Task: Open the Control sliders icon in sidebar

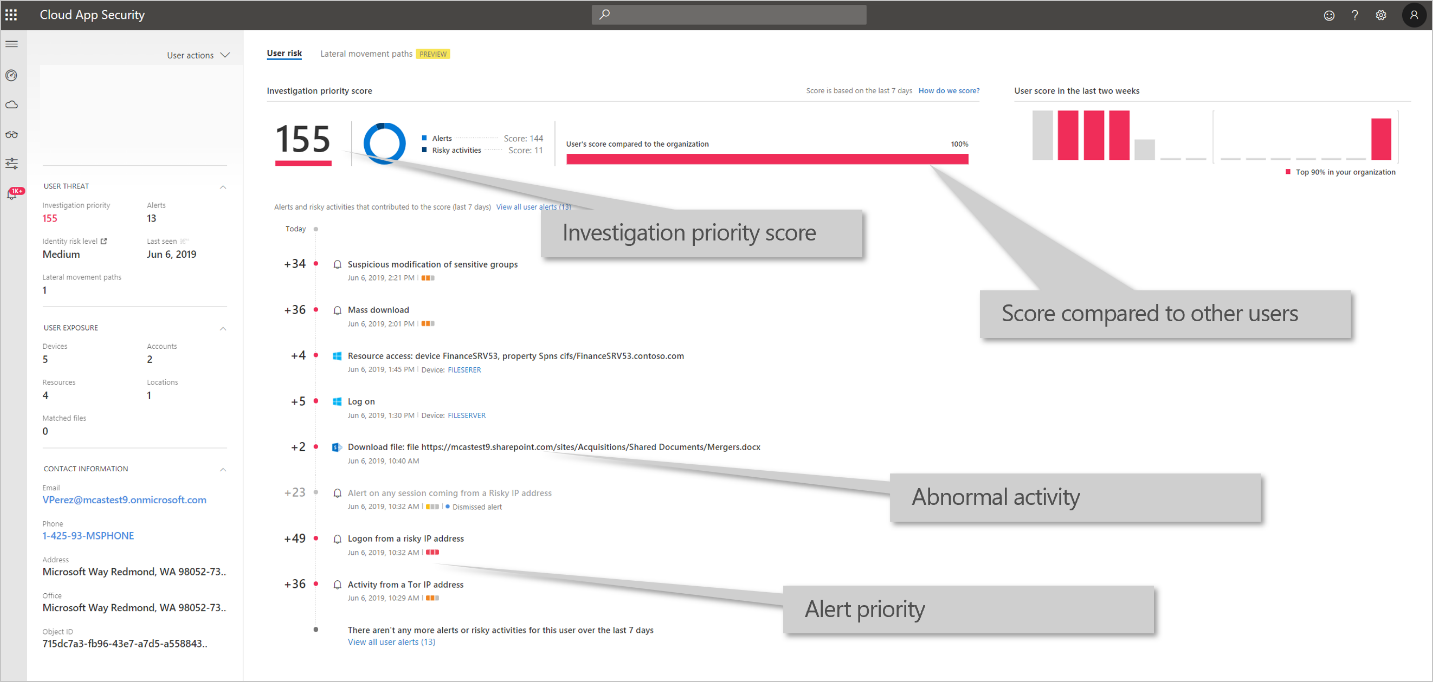Action: [x=12, y=163]
